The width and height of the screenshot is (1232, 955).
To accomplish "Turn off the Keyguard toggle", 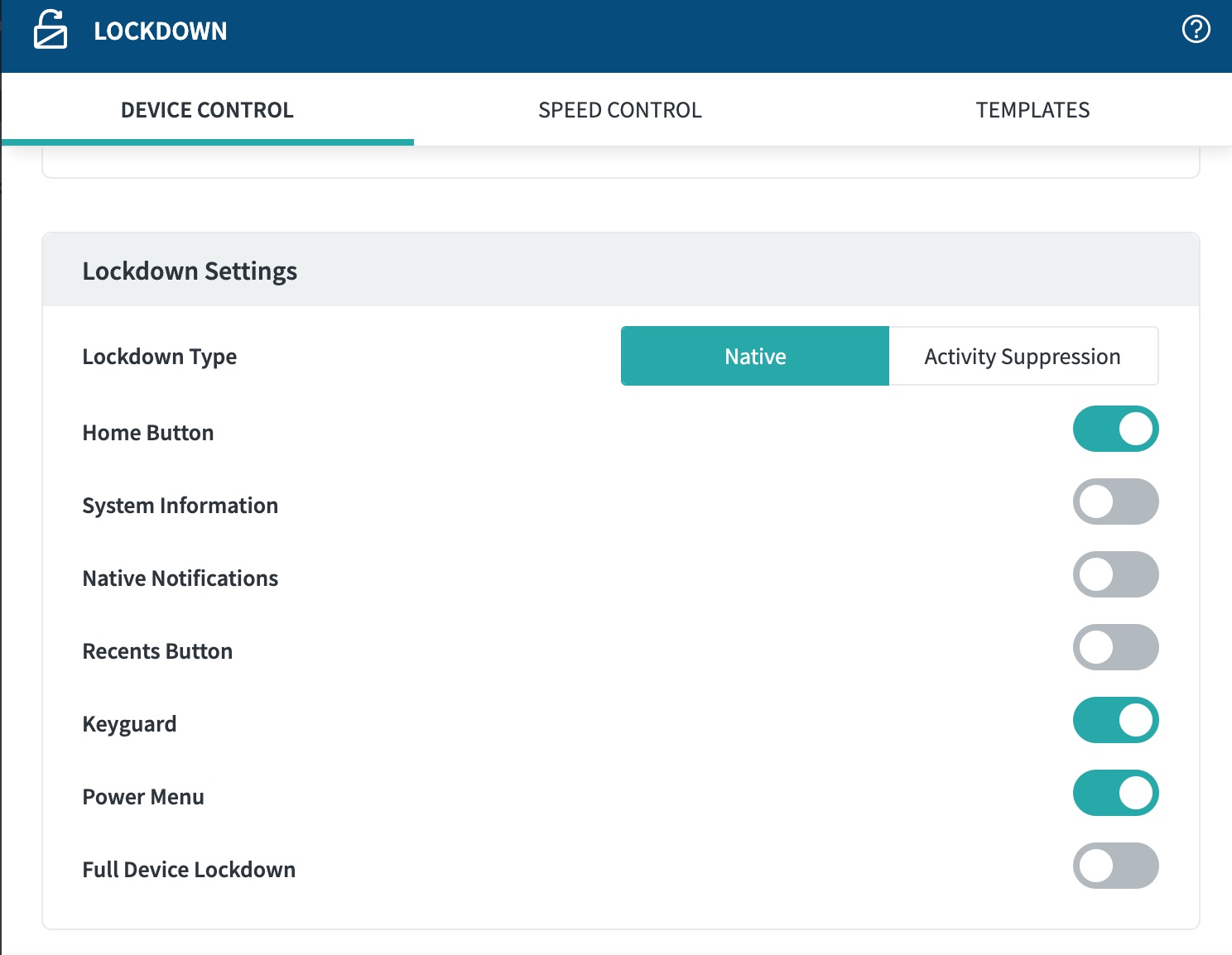I will [1115, 720].
